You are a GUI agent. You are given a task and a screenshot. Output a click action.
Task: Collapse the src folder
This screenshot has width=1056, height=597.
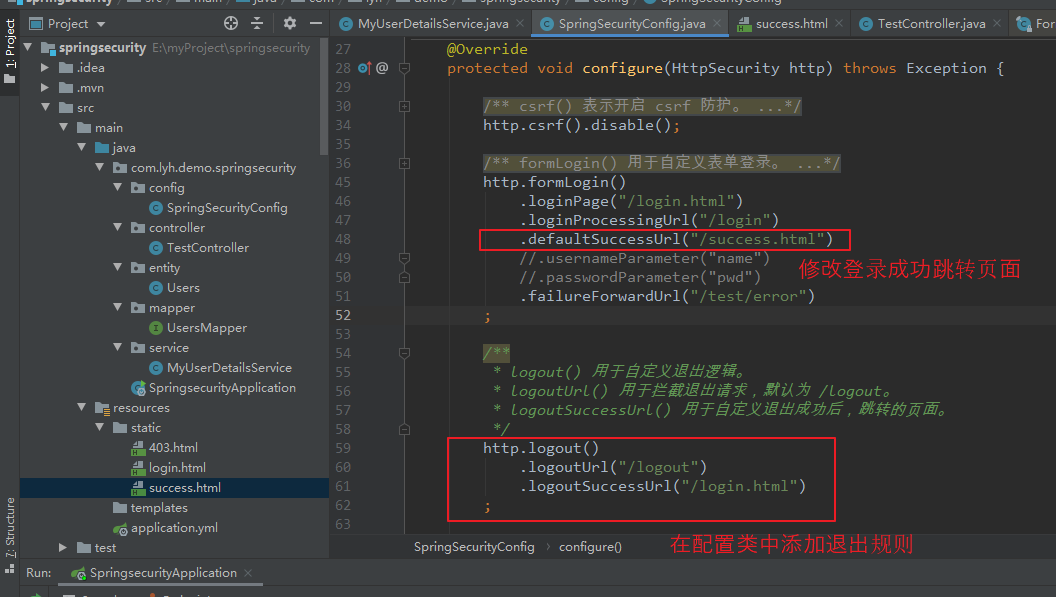click(x=46, y=107)
